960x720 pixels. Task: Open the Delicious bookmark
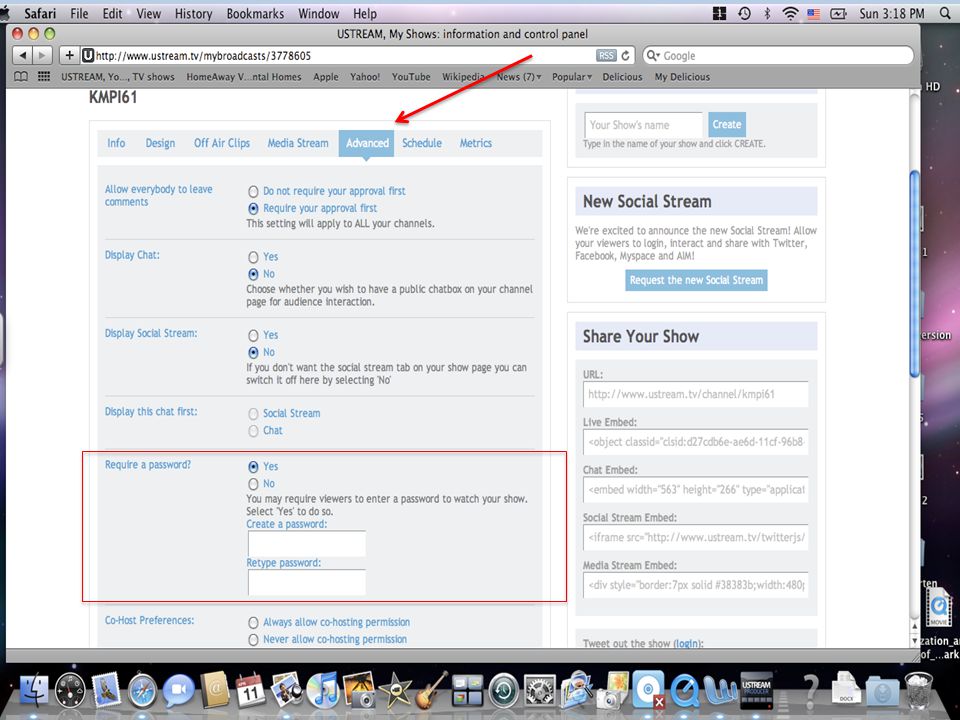(622, 77)
